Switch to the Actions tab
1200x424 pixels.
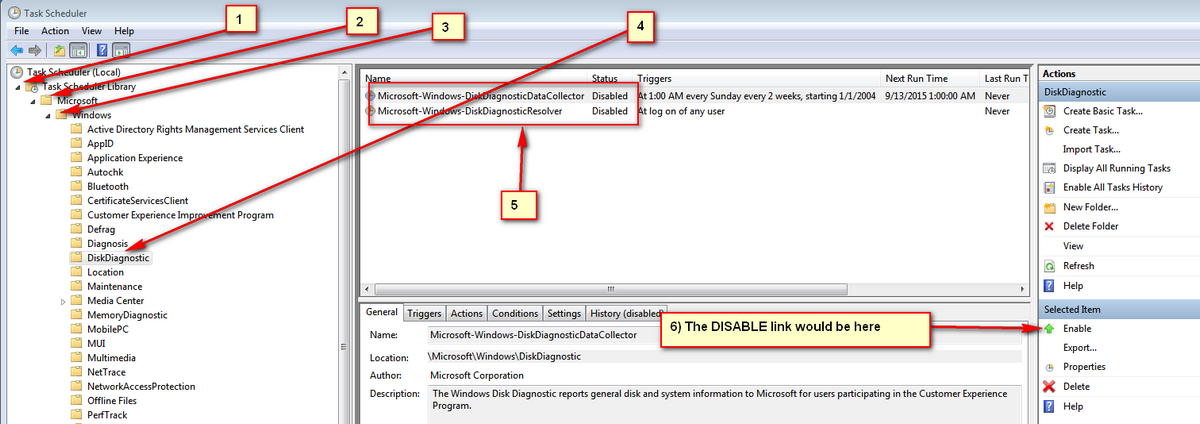coord(466,313)
